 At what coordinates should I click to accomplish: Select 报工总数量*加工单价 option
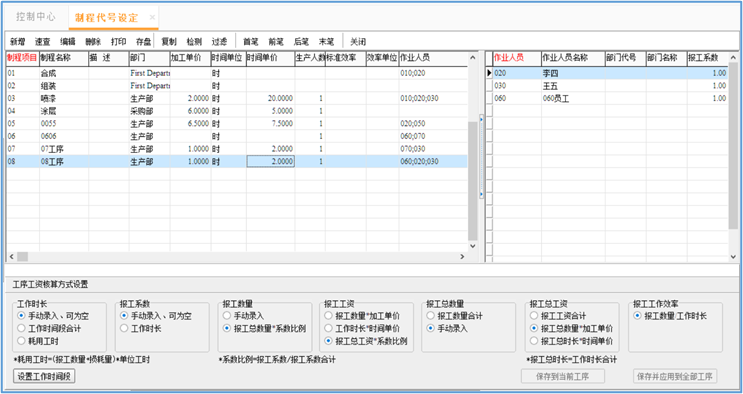click(x=572, y=328)
